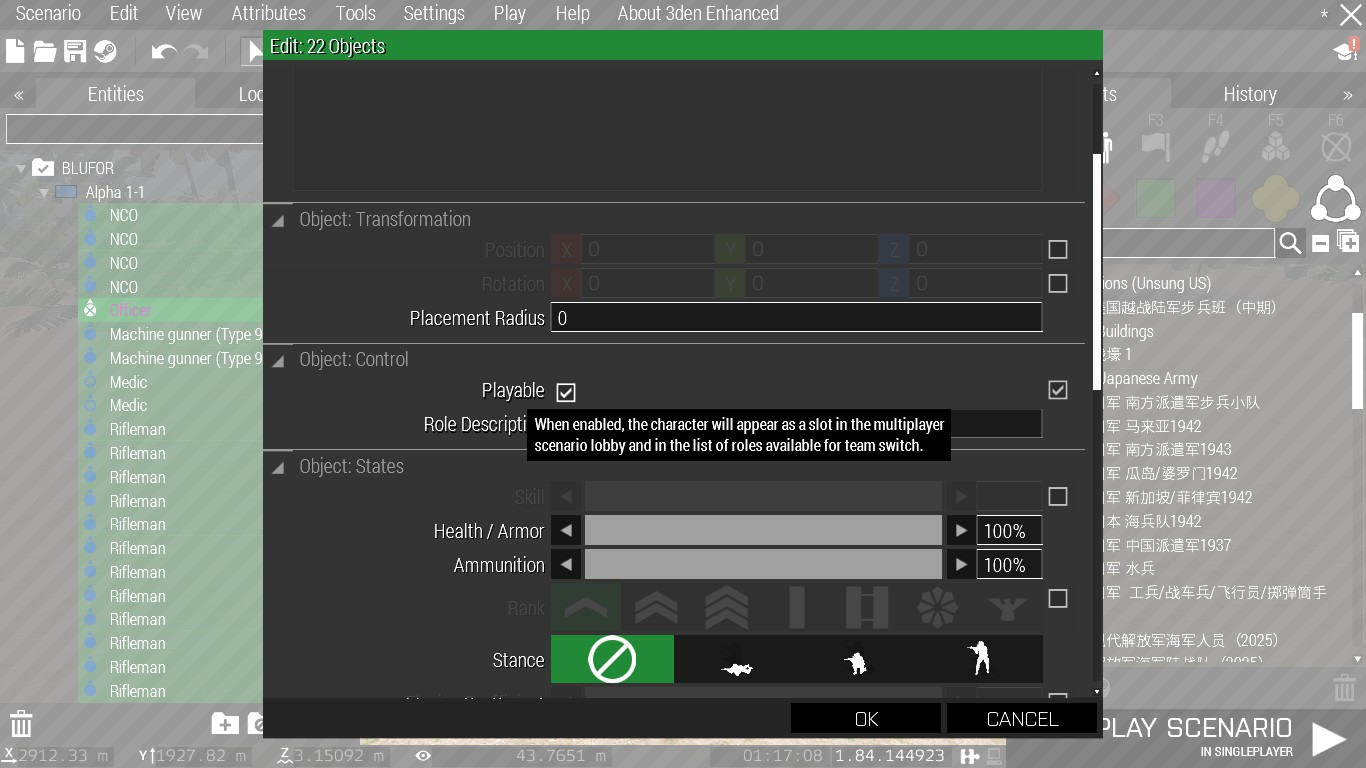Collapse the Object: States section
1366x768 pixels.
coord(278,468)
